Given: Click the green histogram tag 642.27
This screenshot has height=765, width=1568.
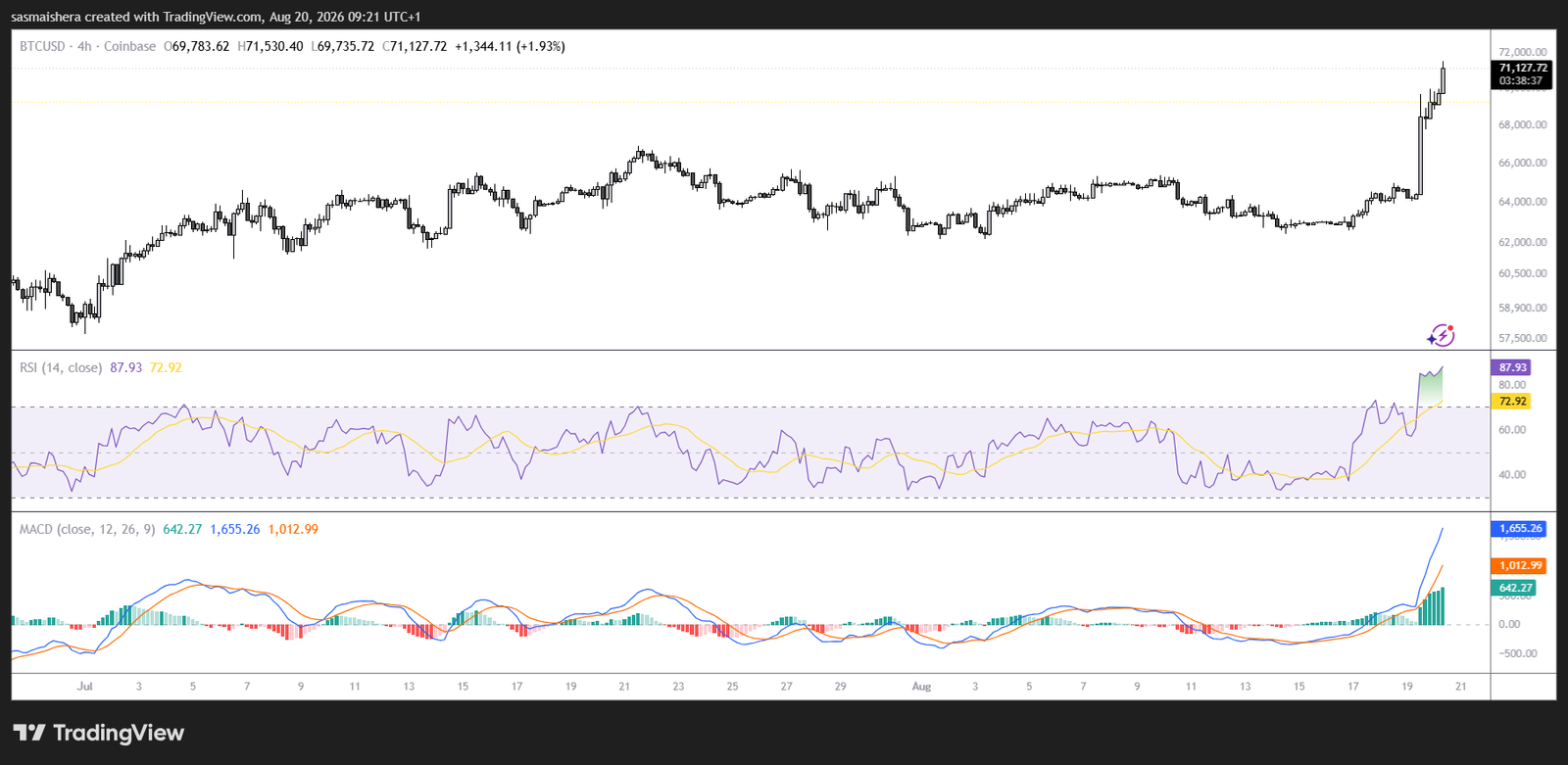Looking at the screenshot, I should tap(1514, 588).
